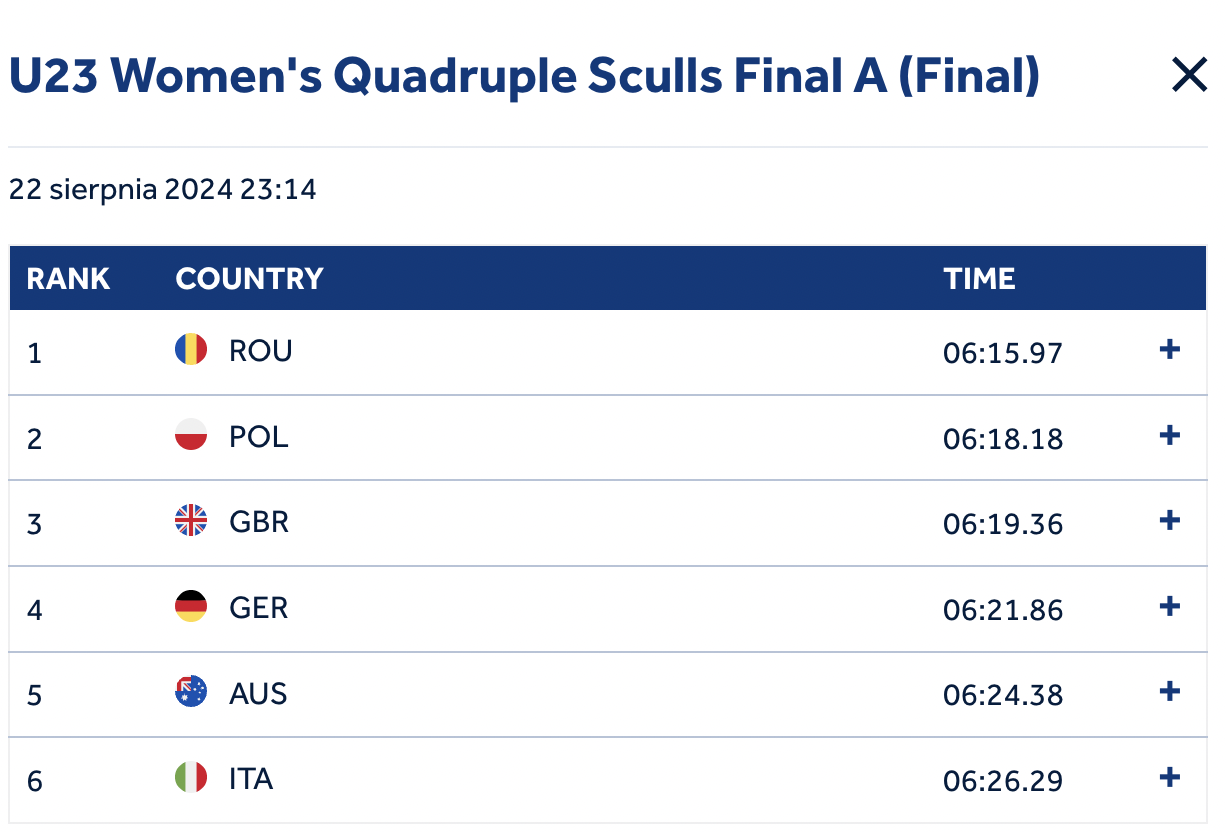Click the Germany flag icon

tap(191, 607)
